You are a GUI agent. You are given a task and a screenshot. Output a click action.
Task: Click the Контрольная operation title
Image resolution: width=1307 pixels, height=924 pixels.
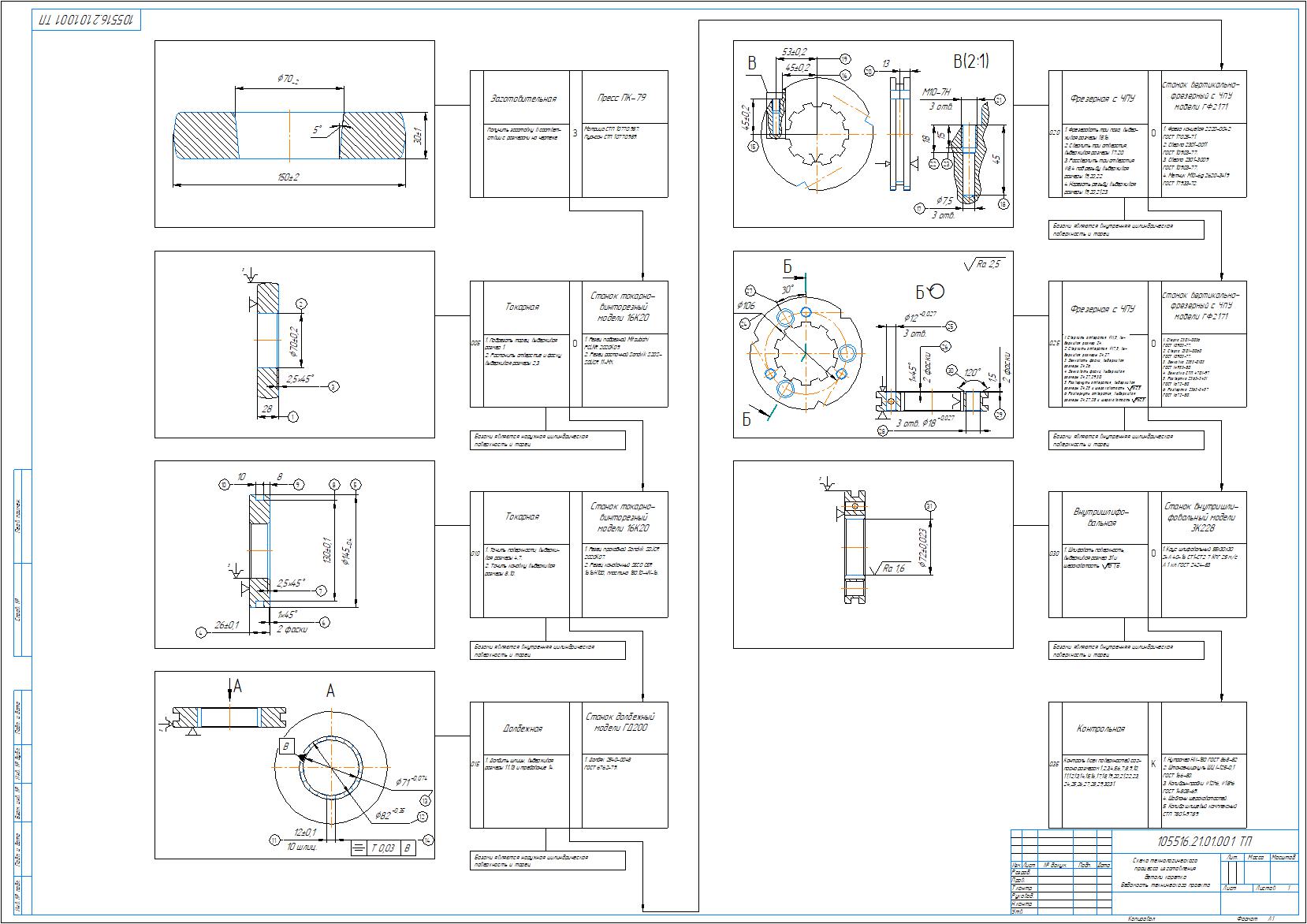pos(1099,728)
